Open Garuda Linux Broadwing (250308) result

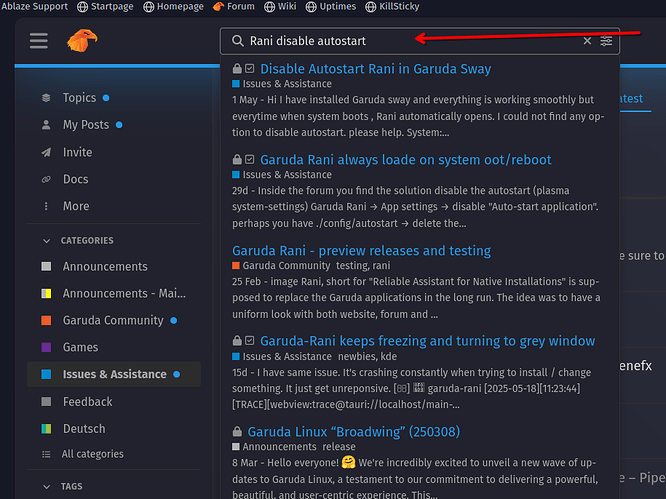pyautogui.click(x=354, y=432)
